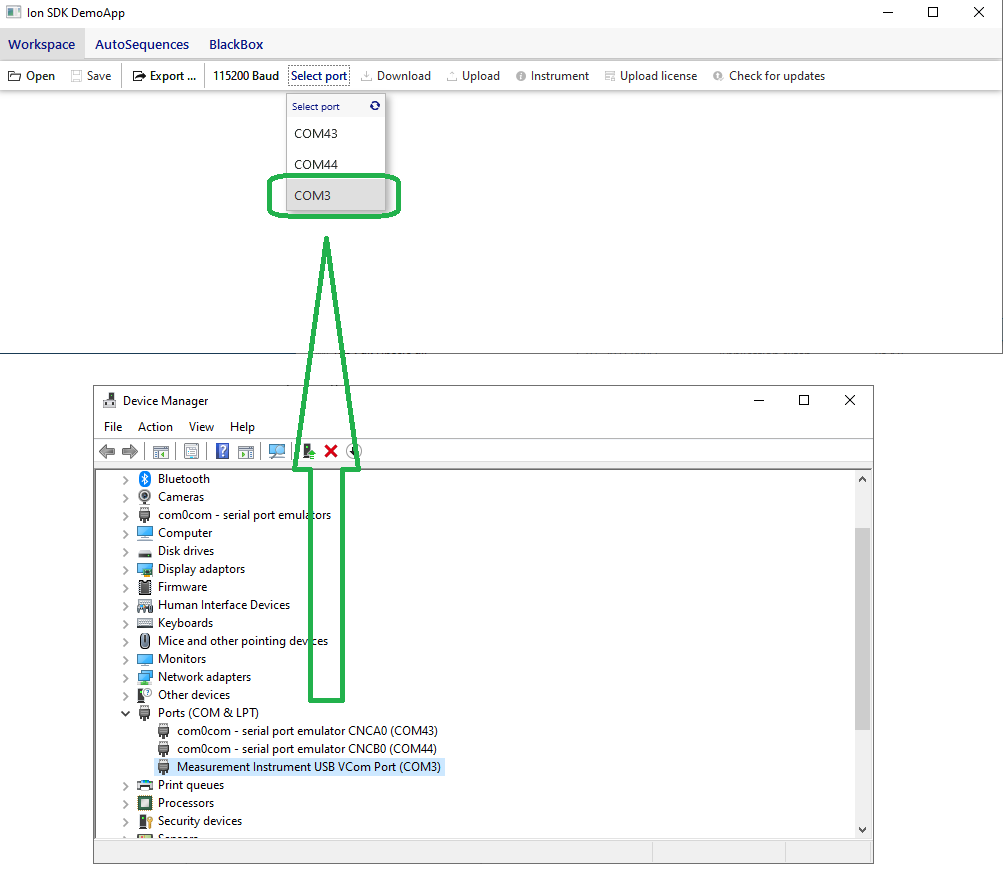Click the Export button

pyautogui.click(x=164, y=76)
